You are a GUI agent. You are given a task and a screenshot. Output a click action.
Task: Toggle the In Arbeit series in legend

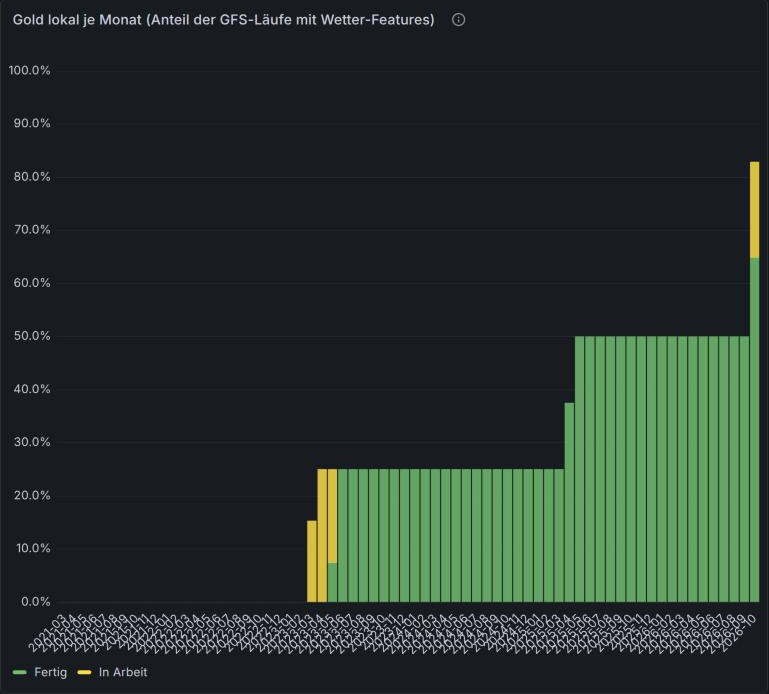pos(123,672)
